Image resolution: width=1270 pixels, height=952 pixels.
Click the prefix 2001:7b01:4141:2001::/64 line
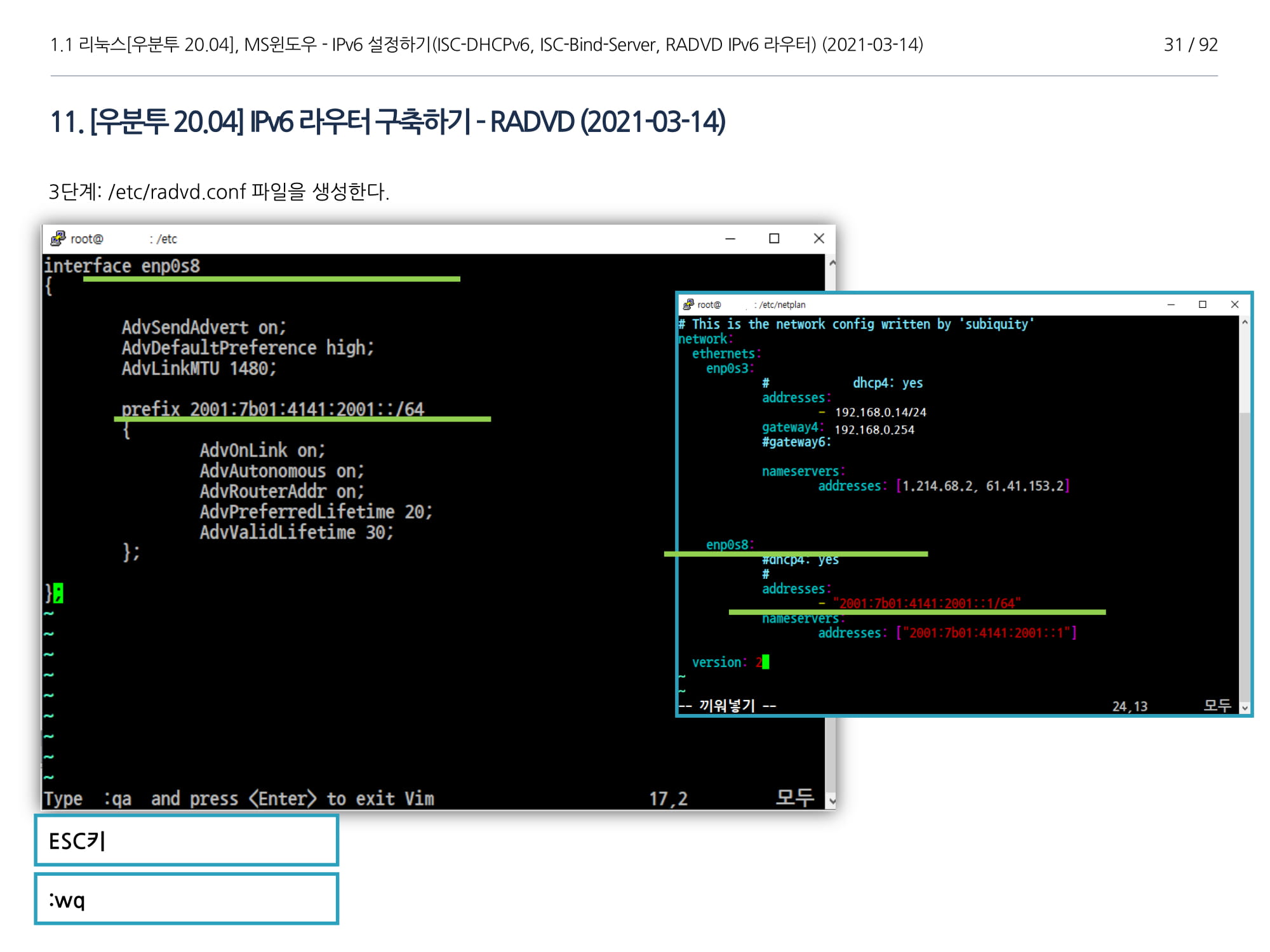[272, 409]
